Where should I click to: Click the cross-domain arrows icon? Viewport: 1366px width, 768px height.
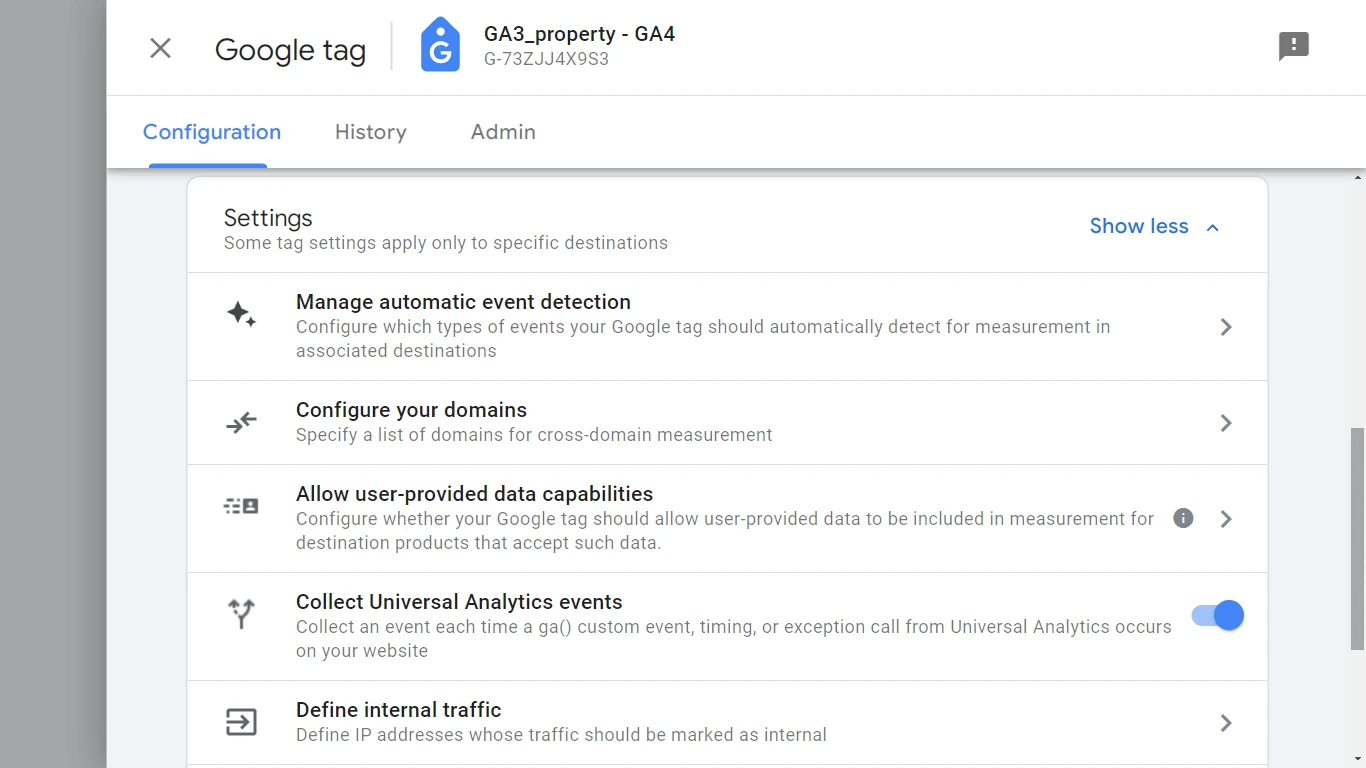click(241, 423)
